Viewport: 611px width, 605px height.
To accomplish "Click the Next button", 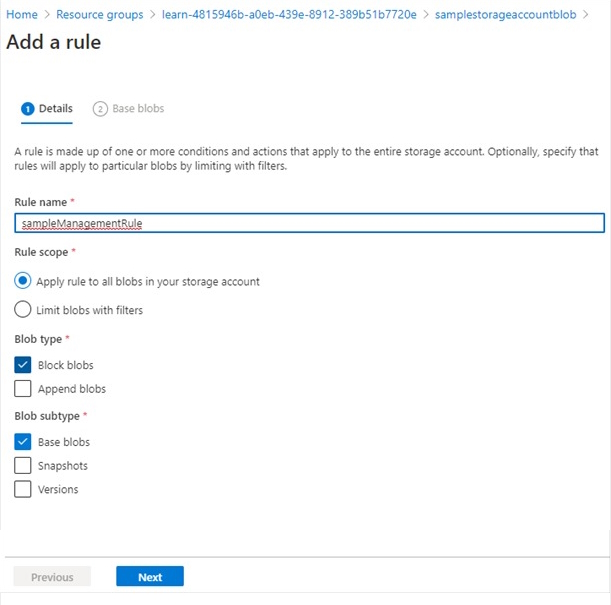I will coord(150,577).
